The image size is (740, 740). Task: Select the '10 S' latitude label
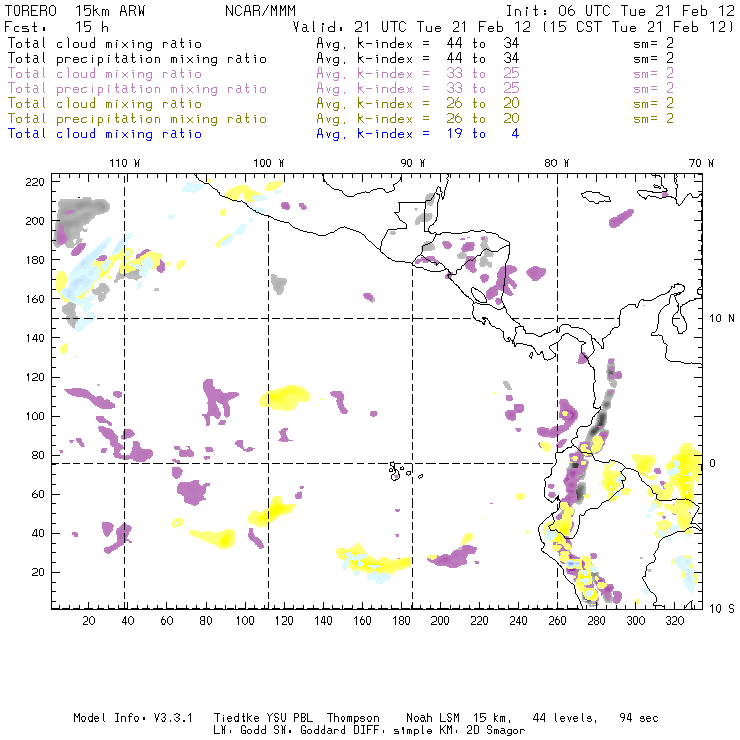point(722,609)
